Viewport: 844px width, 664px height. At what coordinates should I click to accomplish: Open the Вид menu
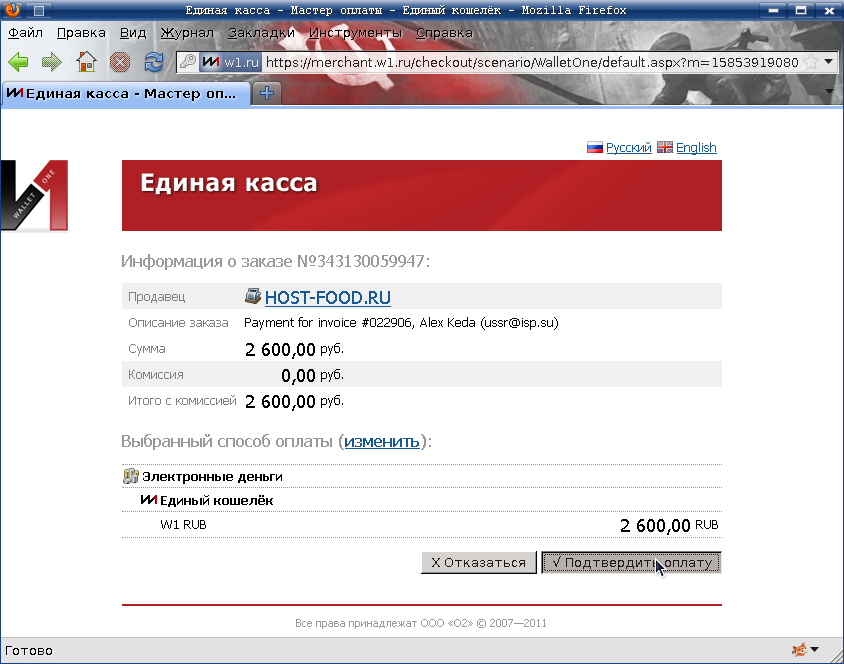point(133,33)
